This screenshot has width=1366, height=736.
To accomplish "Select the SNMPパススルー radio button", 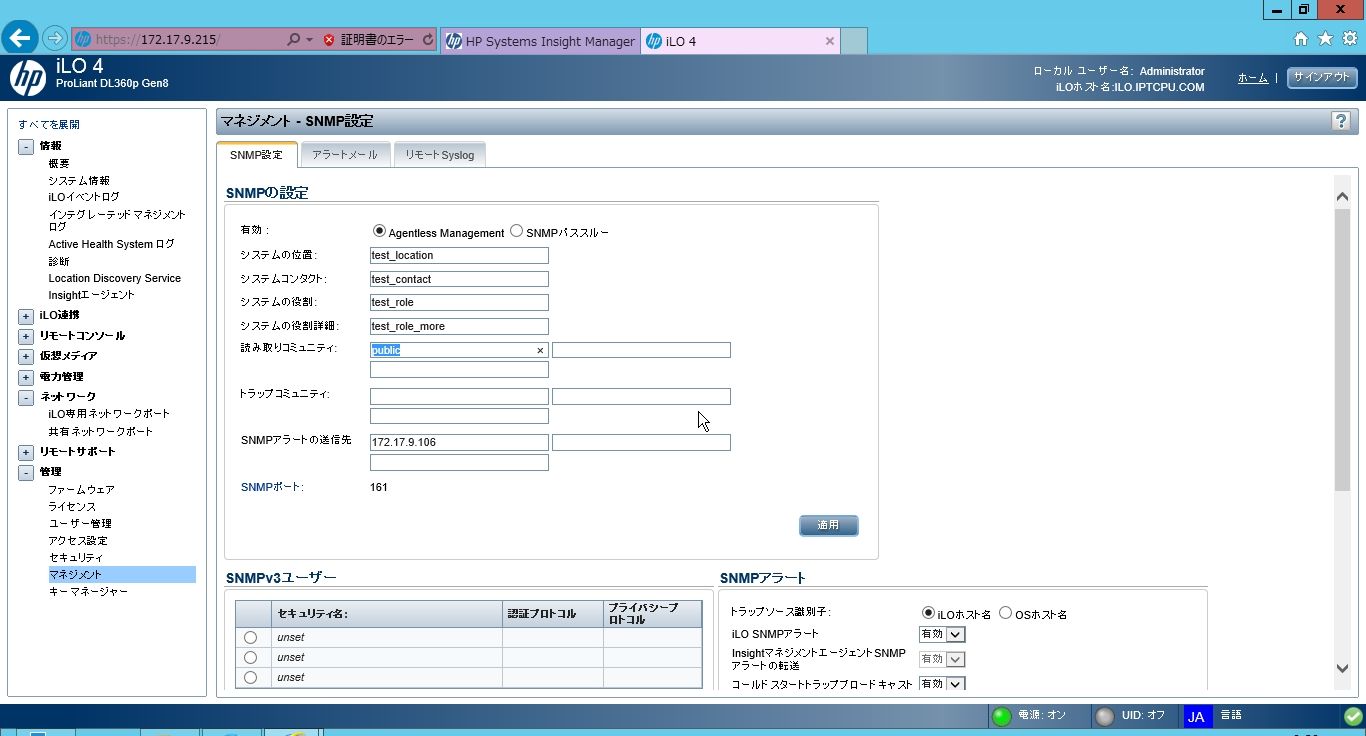I will click(x=516, y=231).
